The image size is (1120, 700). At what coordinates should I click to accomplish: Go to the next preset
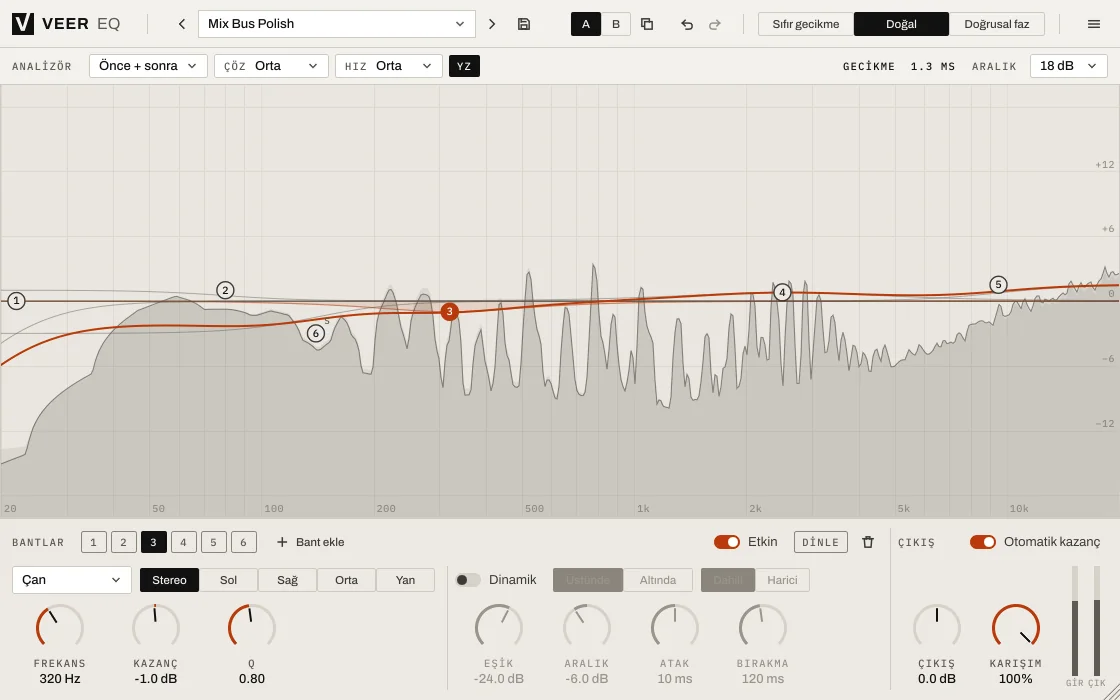[492, 24]
